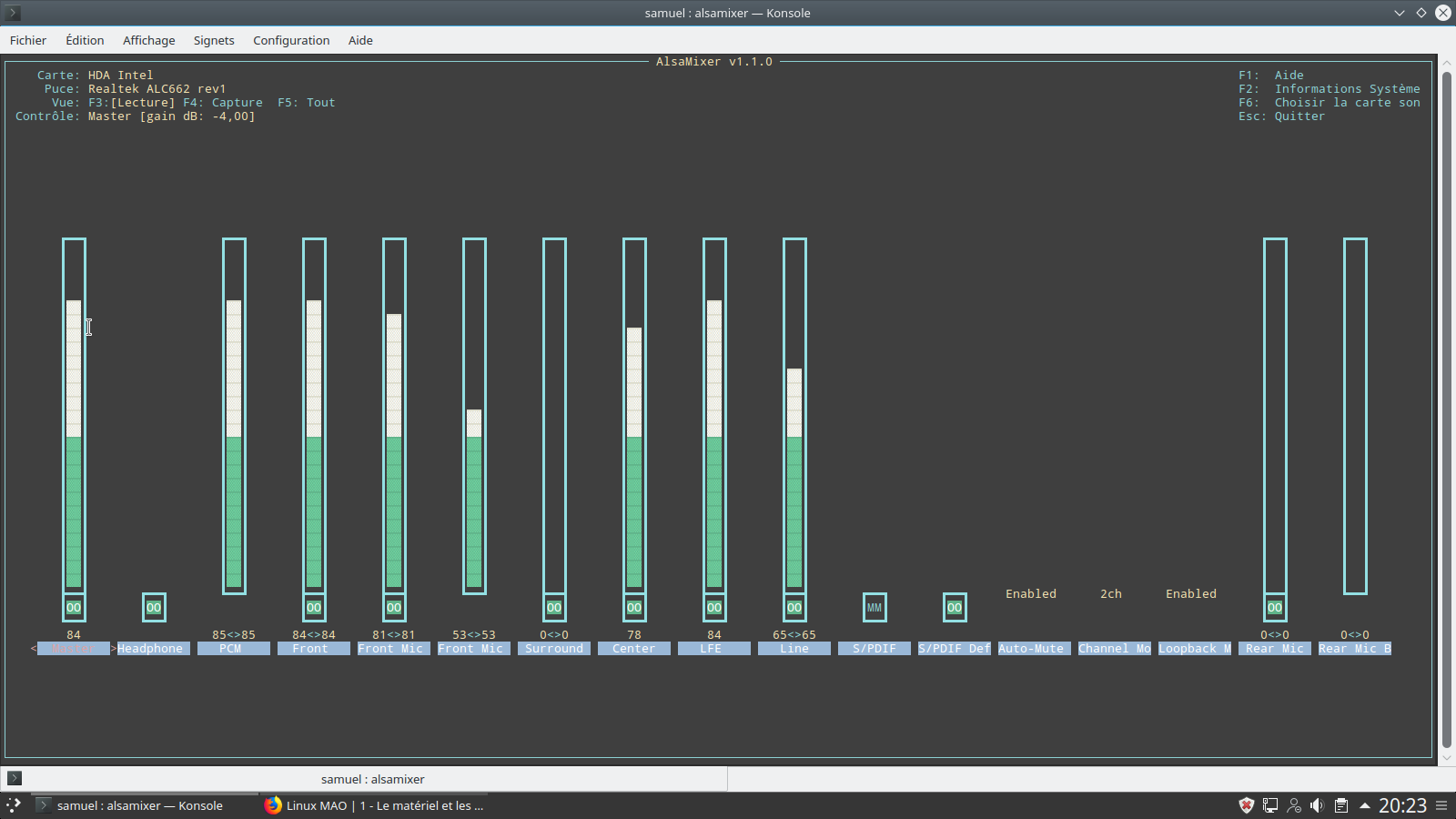Screen dimensions: 1456x819
Task: Open the Configuration menu
Action: click(x=291, y=40)
